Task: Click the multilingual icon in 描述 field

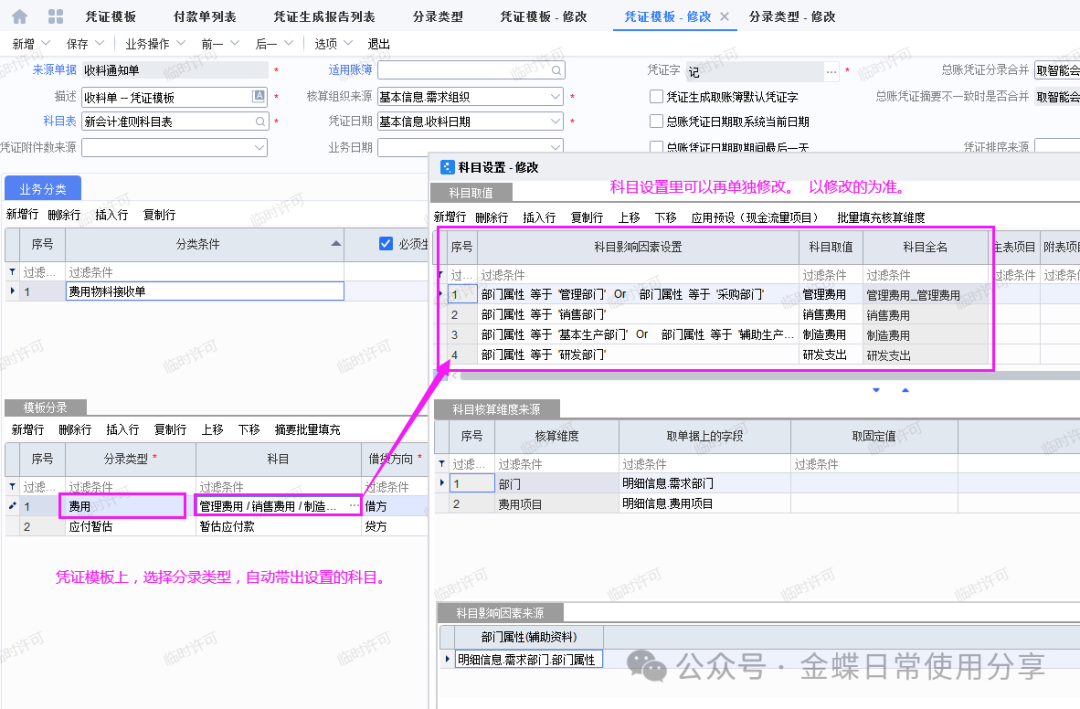Action: pyautogui.click(x=259, y=96)
